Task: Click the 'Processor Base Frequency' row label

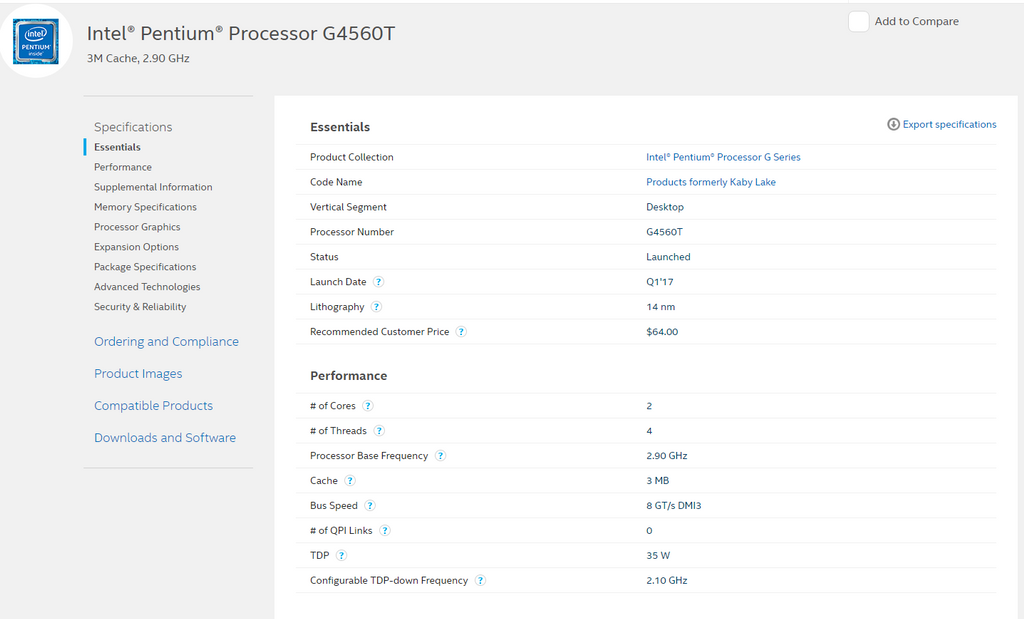Action: pos(369,456)
